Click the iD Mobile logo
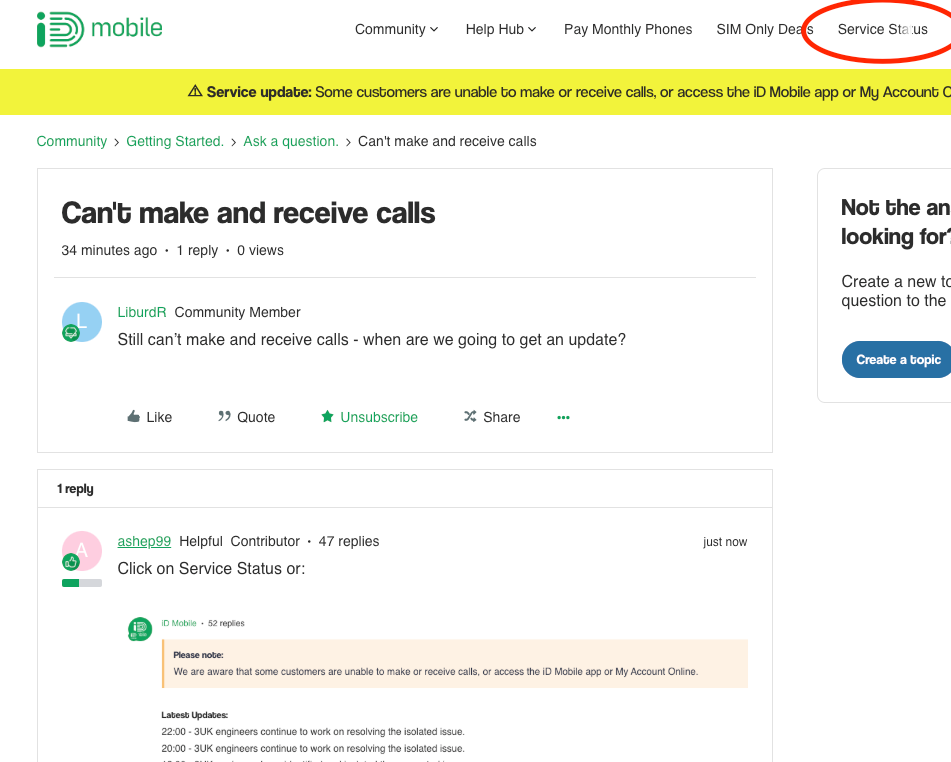 (99, 29)
